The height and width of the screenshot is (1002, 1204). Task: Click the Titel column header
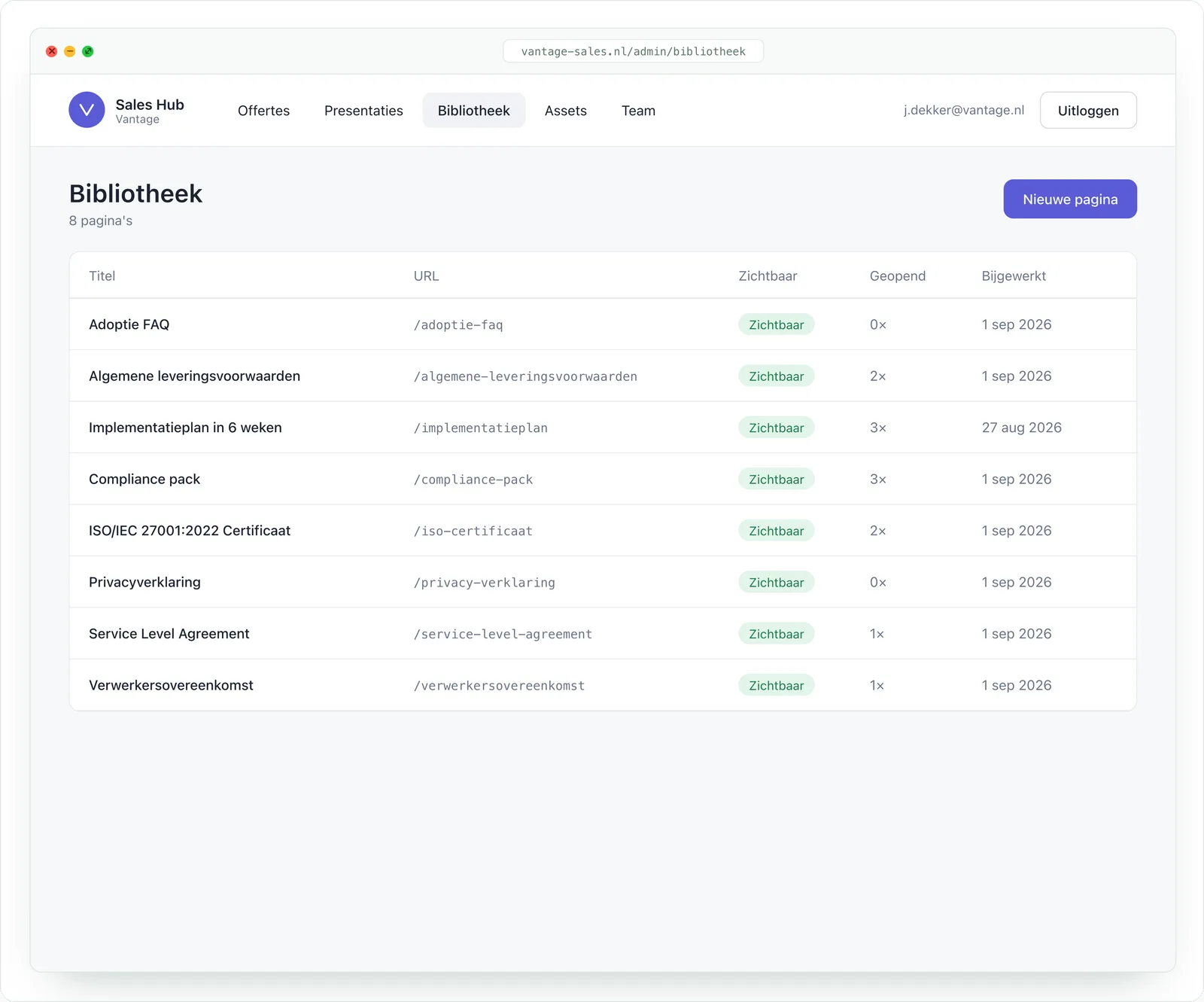tap(102, 276)
